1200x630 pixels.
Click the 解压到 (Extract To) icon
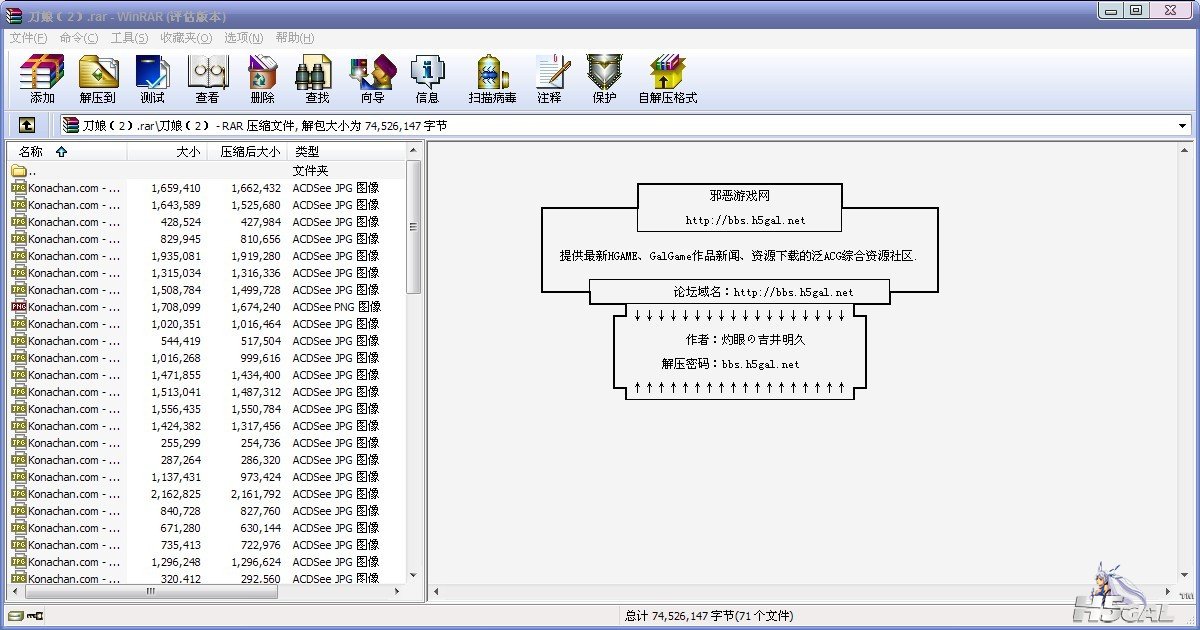point(98,78)
